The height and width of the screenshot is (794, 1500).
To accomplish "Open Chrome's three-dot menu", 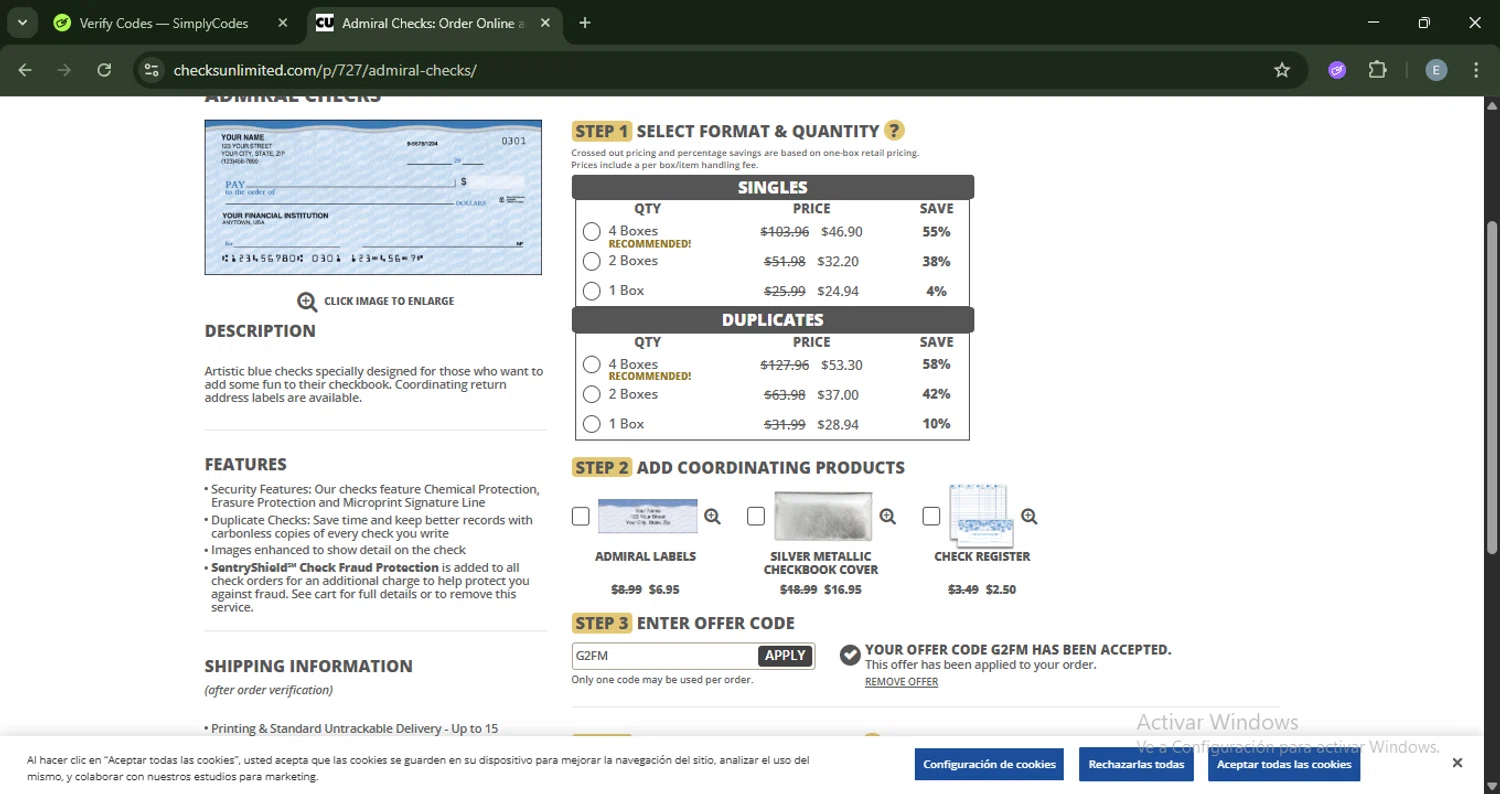I will point(1476,70).
